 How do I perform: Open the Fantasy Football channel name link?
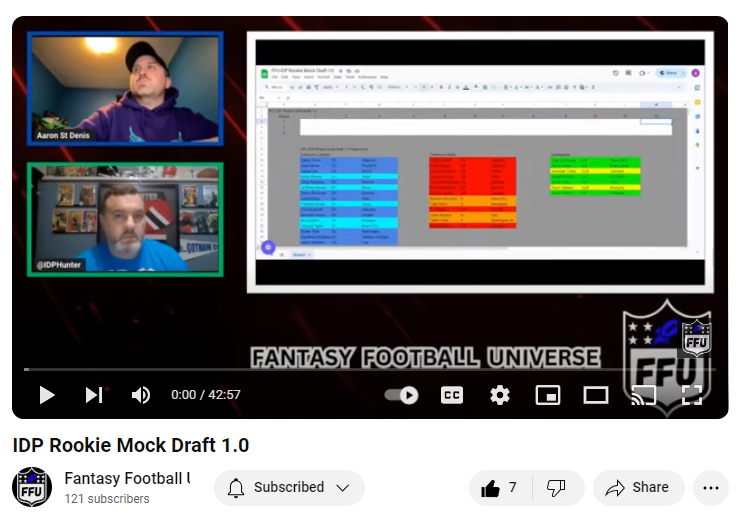click(127, 478)
